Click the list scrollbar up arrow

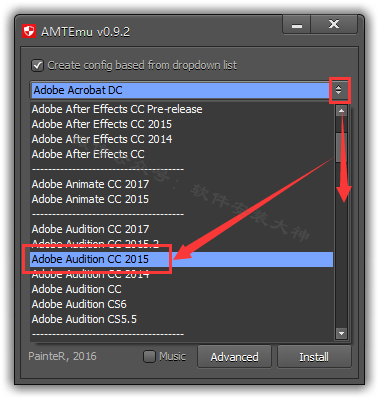tap(341, 111)
